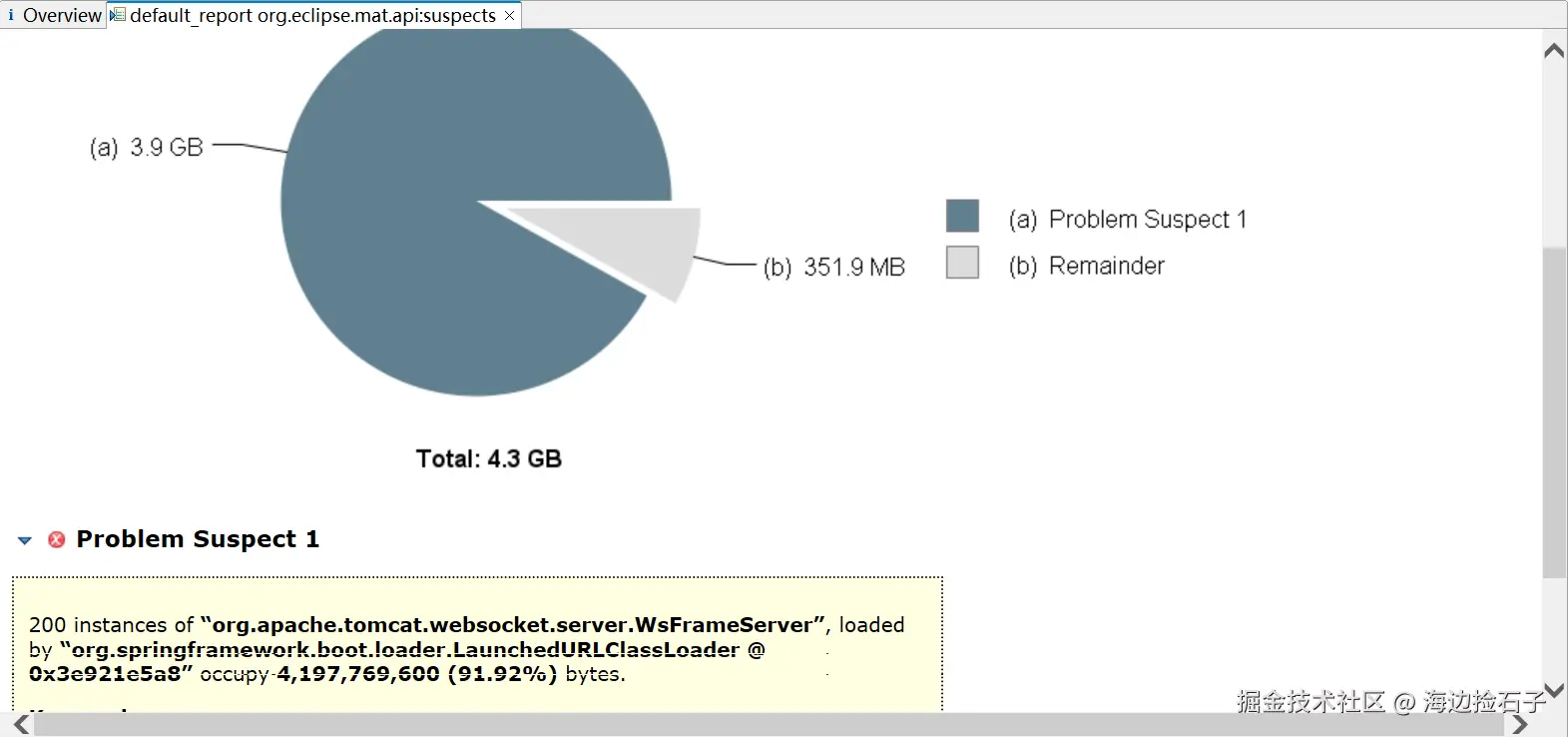Collapse the Problem Suspect 1 section
The image size is (1568, 737).
25,540
